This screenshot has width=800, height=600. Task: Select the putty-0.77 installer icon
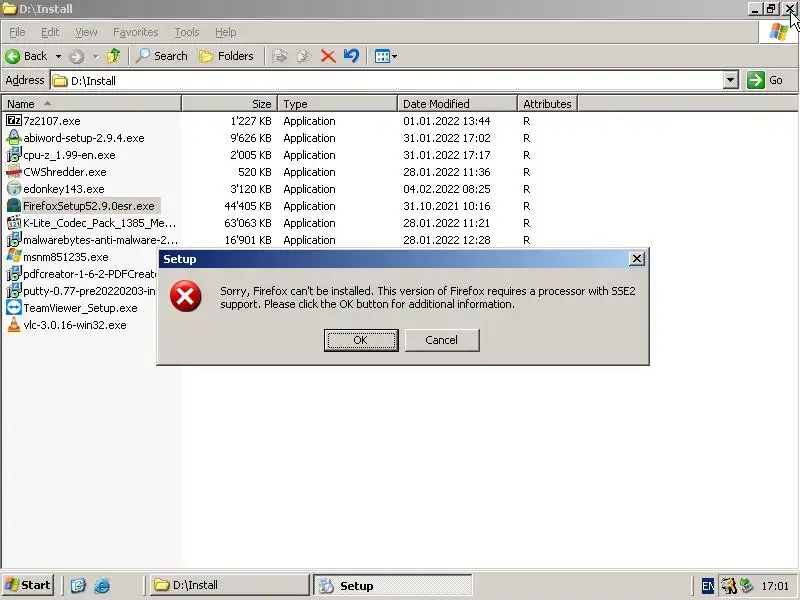(x=14, y=290)
